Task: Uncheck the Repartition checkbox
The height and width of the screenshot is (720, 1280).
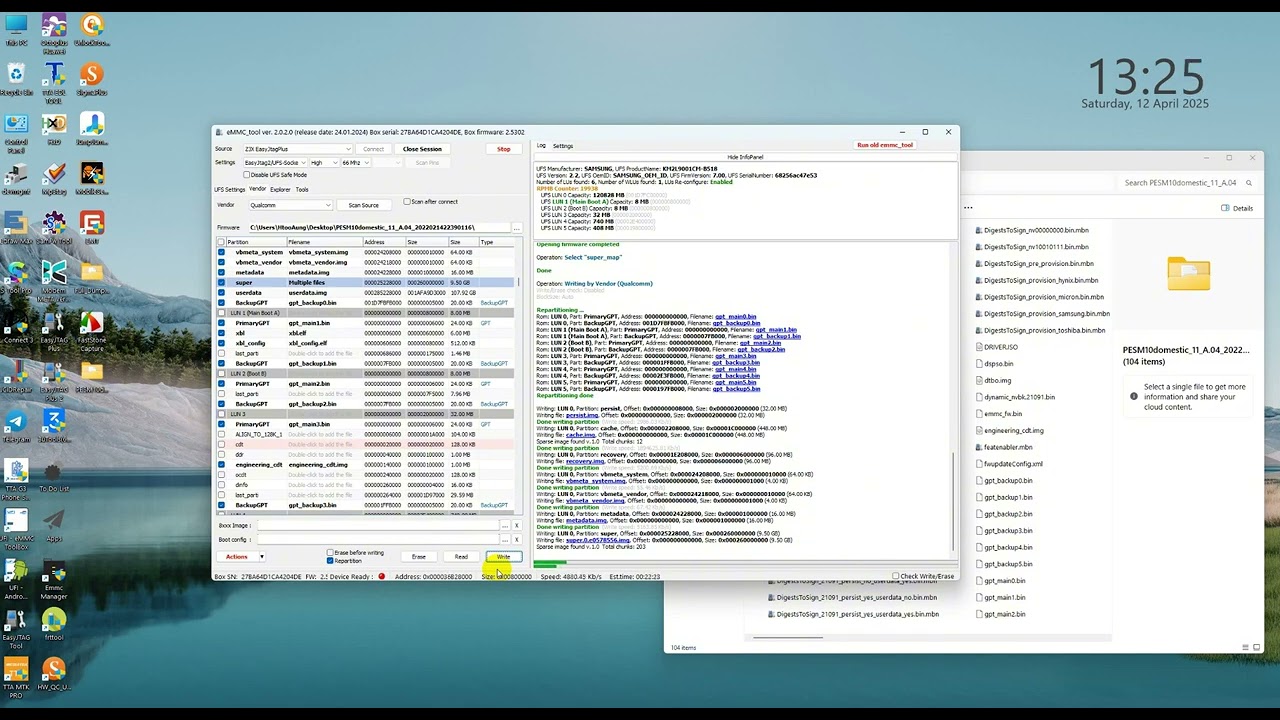Action: click(x=330, y=561)
